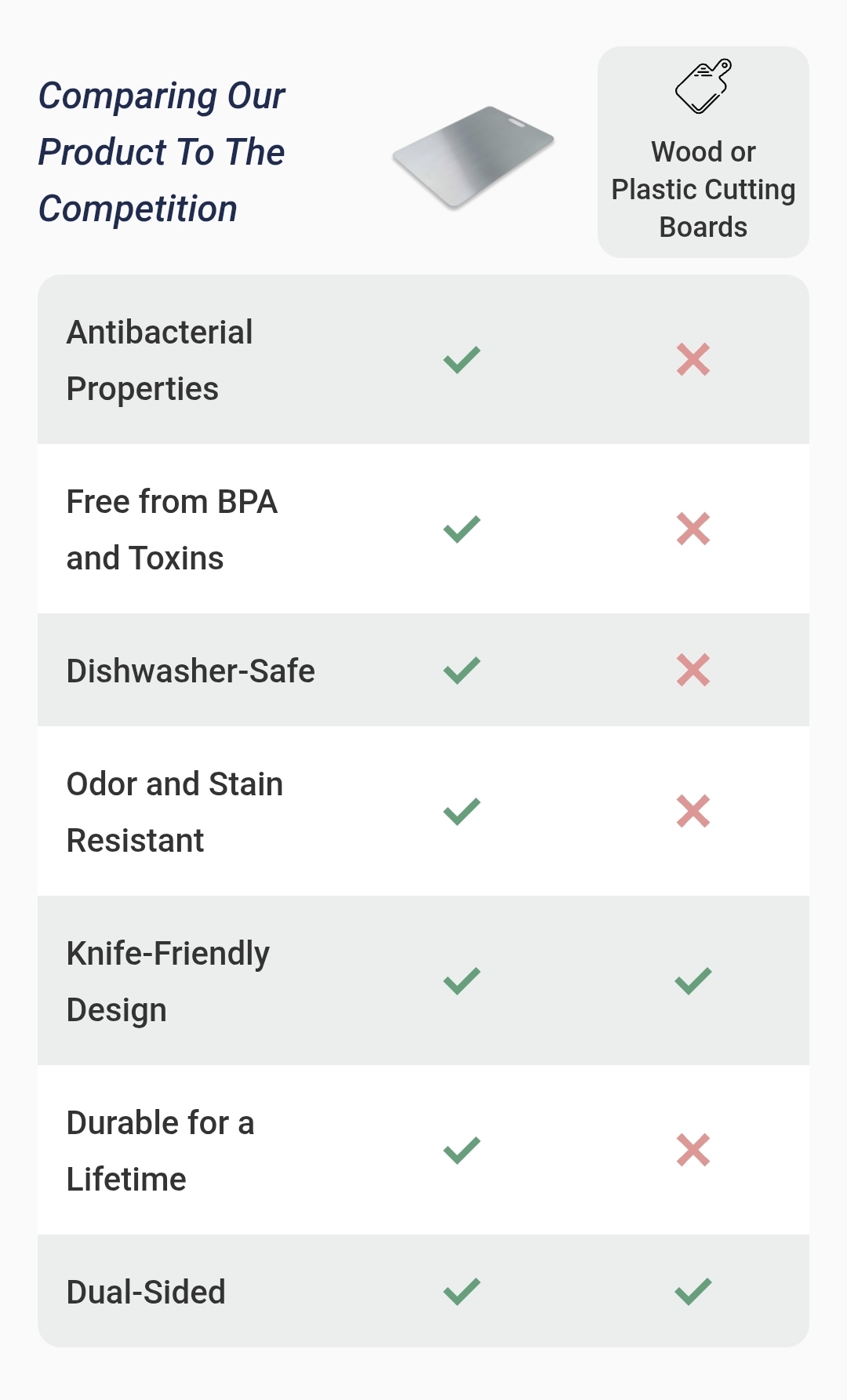Viewport: 847px width, 1400px height.
Task: Click competitor green check for Dual-Sided
Action: click(x=693, y=1291)
